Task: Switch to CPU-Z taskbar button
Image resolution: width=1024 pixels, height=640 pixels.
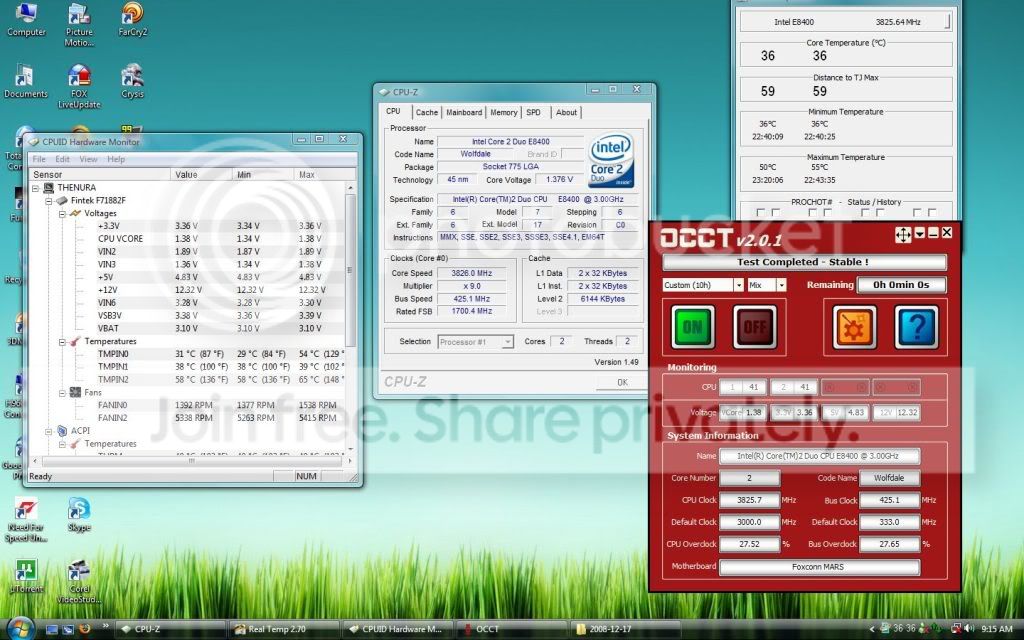Action: pyautogui.click(x=170, y=629)
